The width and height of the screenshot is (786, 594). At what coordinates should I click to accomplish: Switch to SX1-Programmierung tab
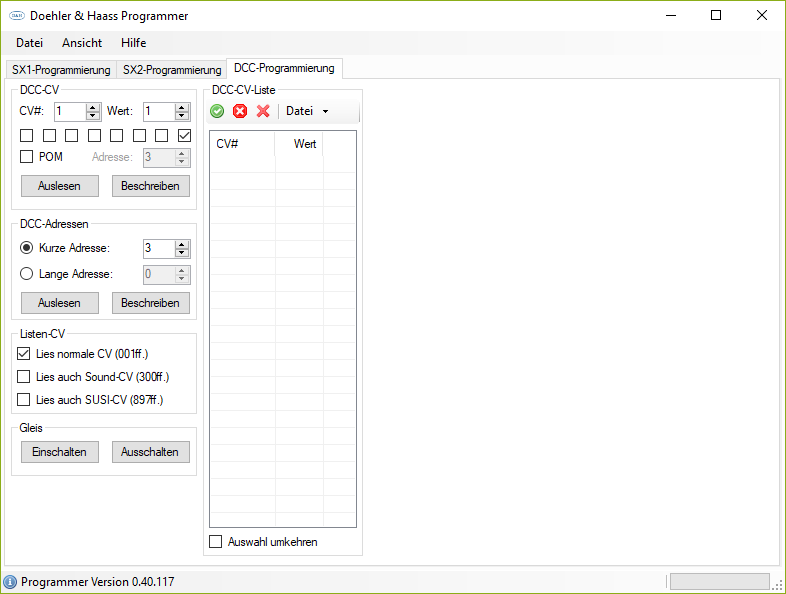(x=61, y=70)
